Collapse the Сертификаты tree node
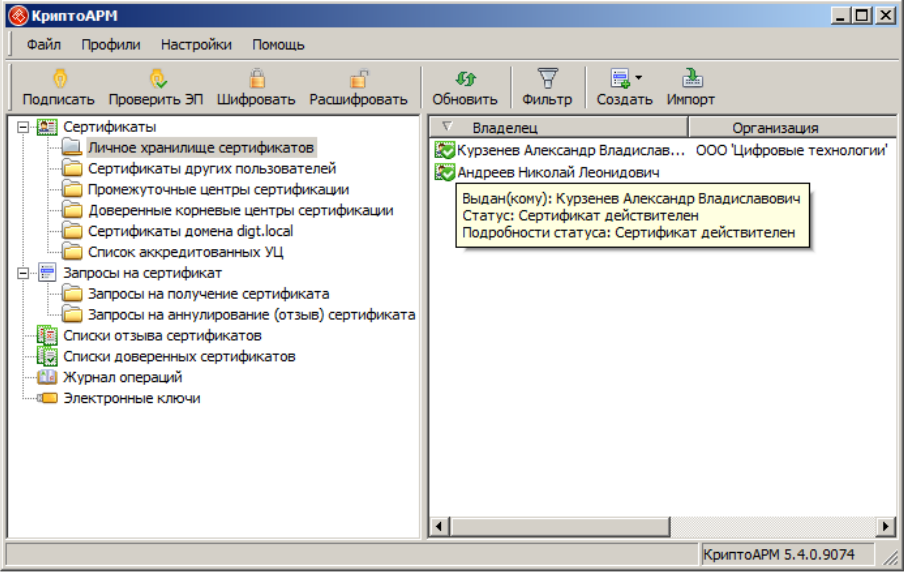Screen dimensions: 904x572 pyautogui.click(x=23, y=127)
